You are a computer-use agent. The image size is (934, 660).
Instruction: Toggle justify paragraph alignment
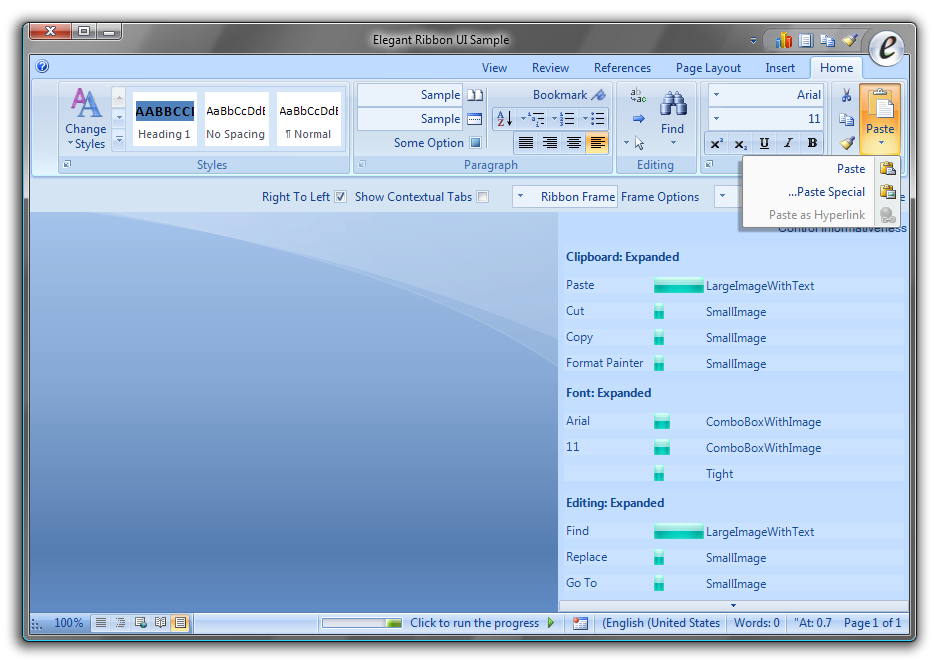[525, 143]
